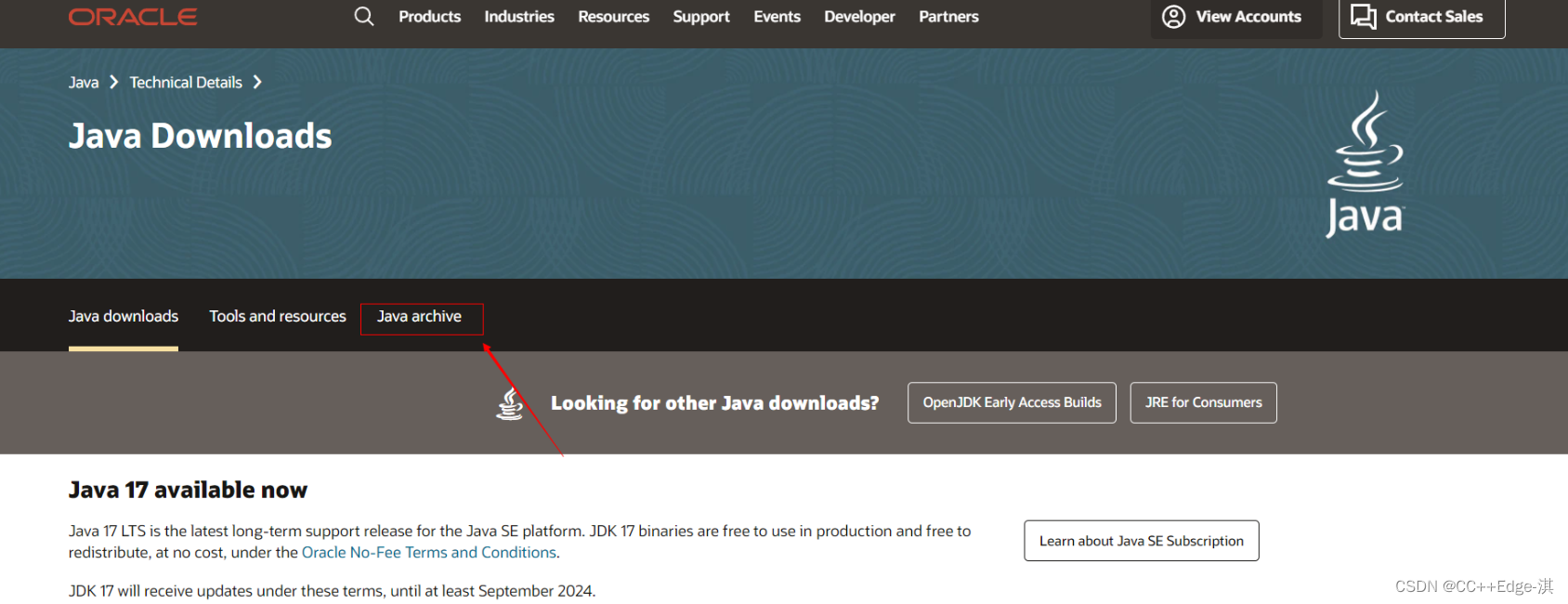
Task: Go to the Technical Details breadcrumb link
Action: 186,83
